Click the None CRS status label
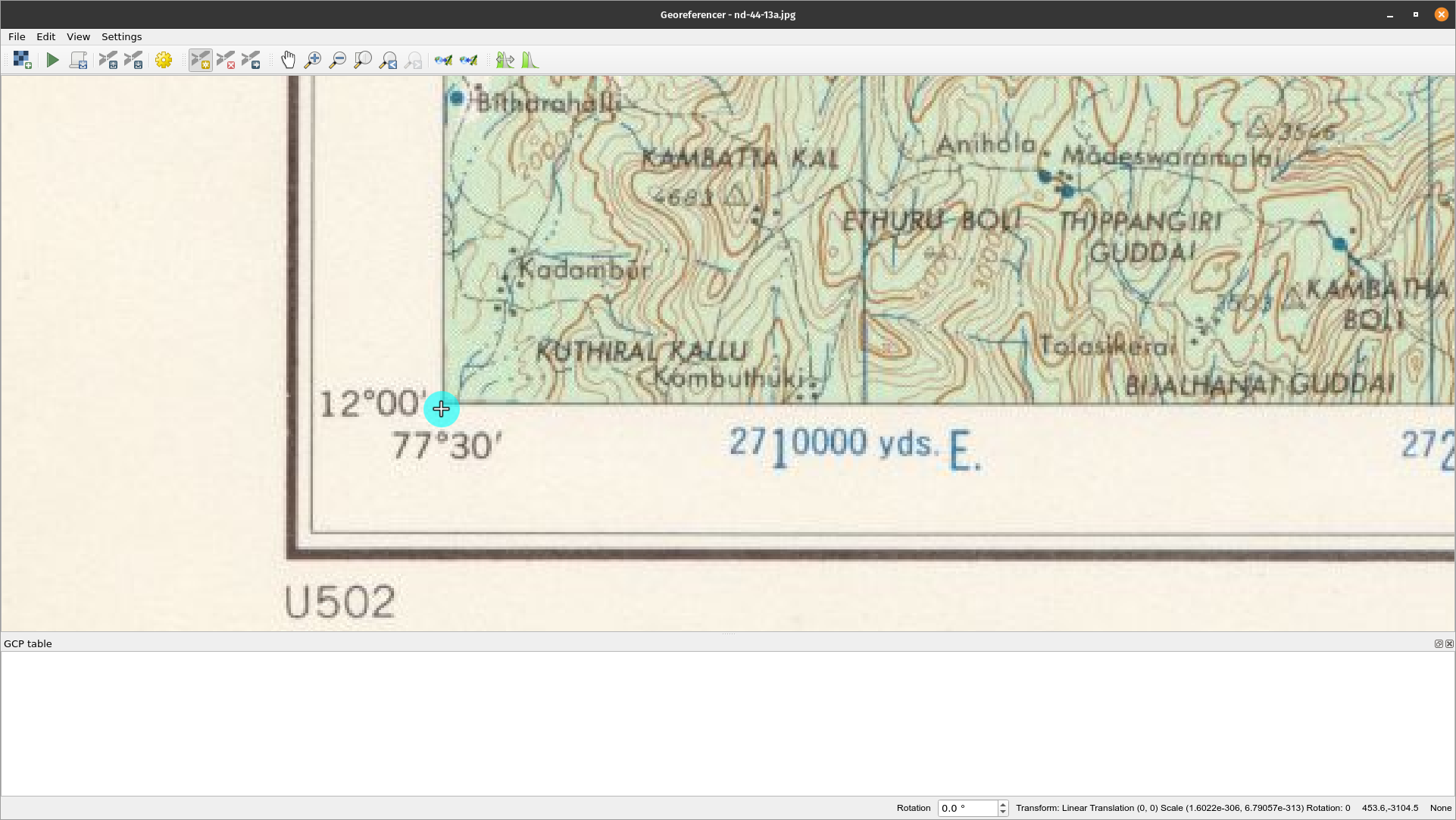 [1440, 808]
